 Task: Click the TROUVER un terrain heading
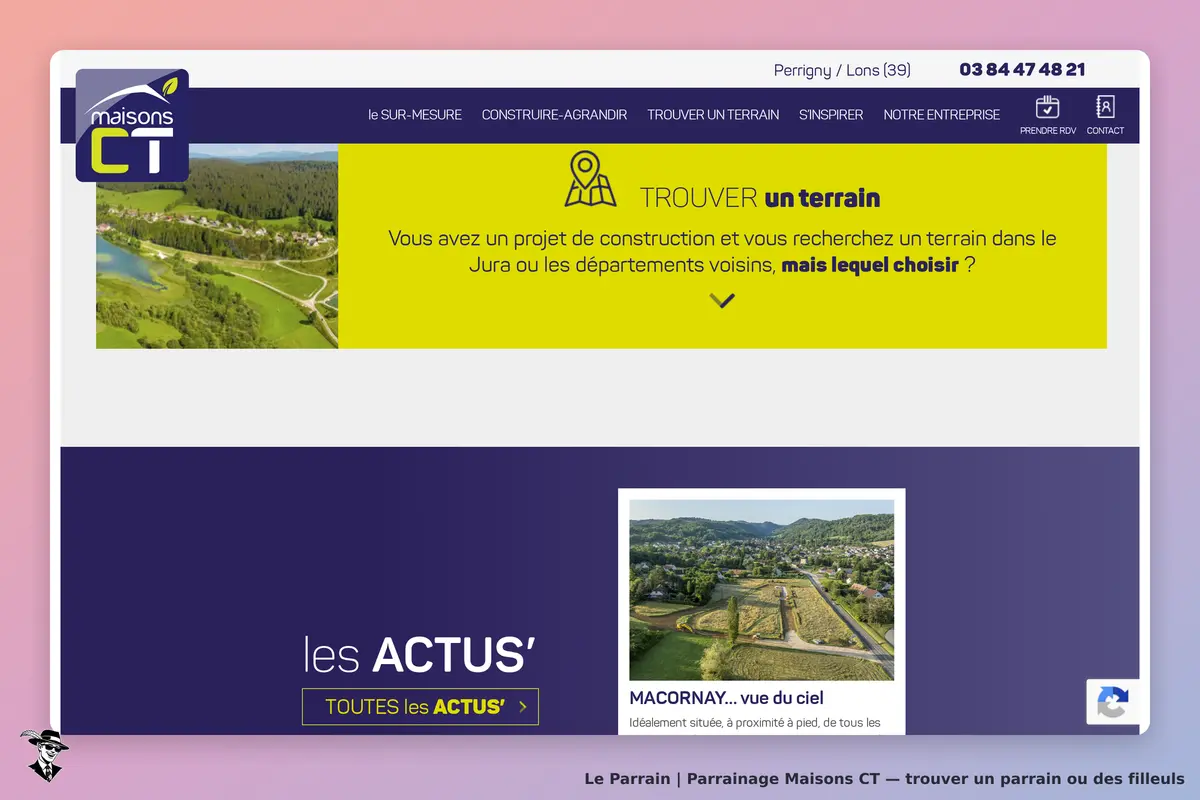click(x=760, y=198)
